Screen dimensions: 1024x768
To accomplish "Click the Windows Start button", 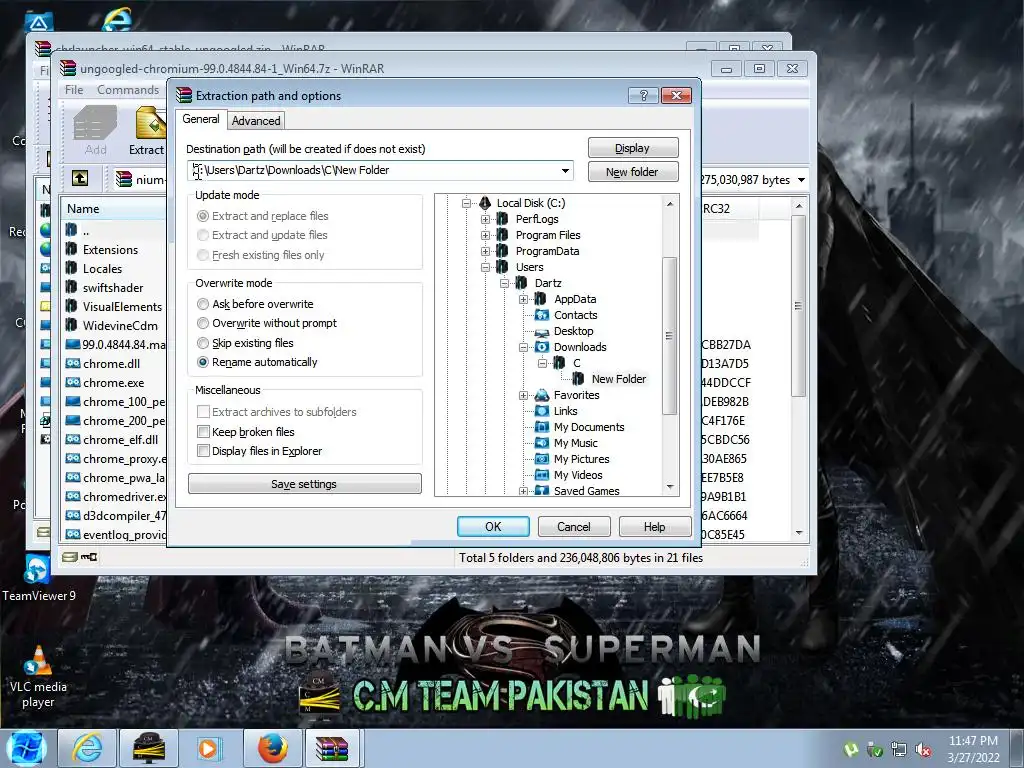I will coord(26,748).
